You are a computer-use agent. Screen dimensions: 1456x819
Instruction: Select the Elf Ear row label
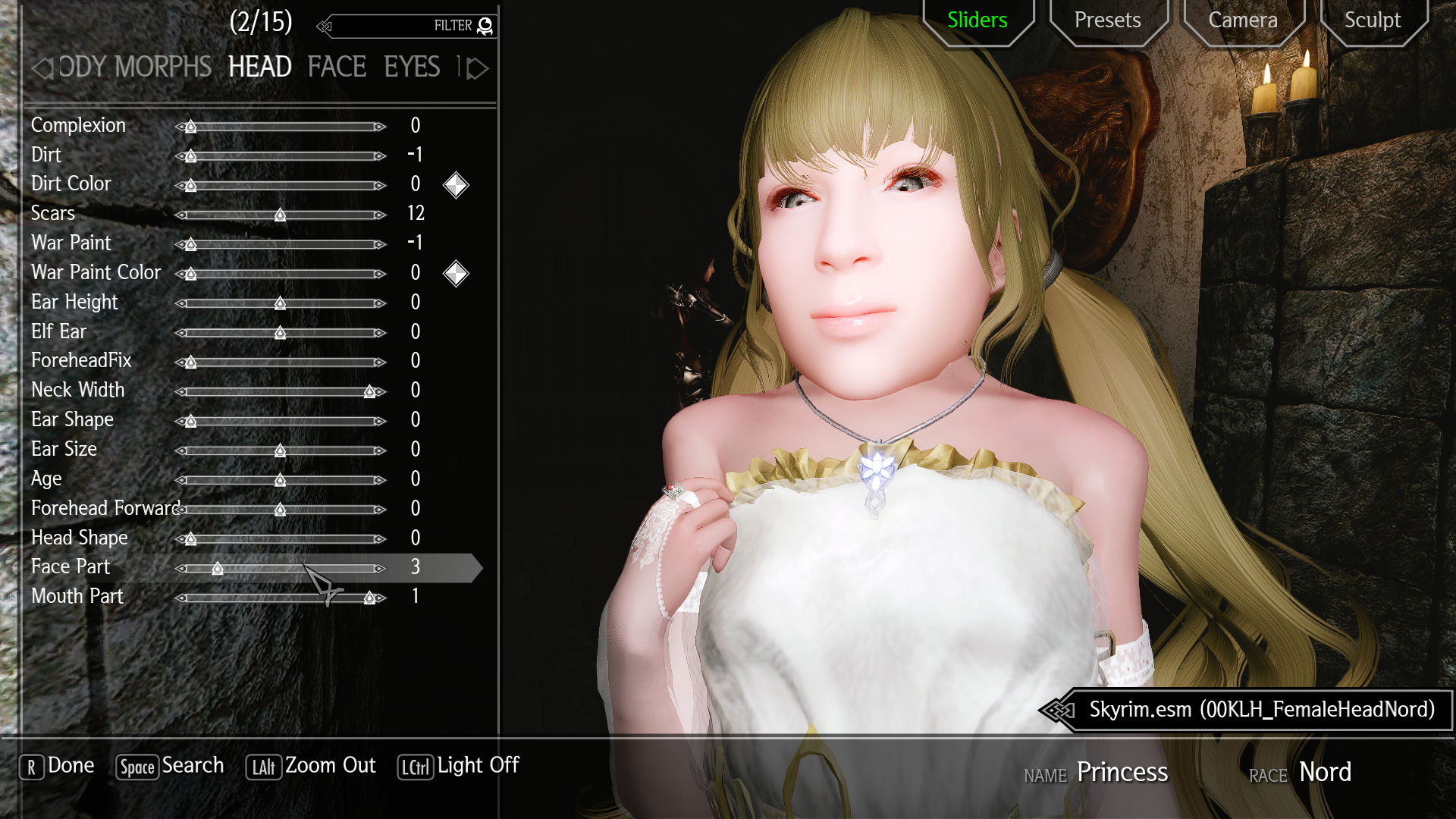tap(59, 332)
